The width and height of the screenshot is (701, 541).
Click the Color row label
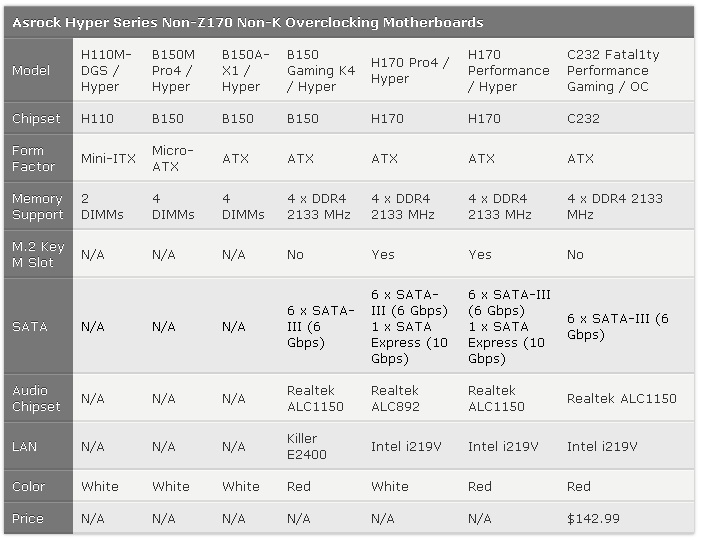point(28,486)
